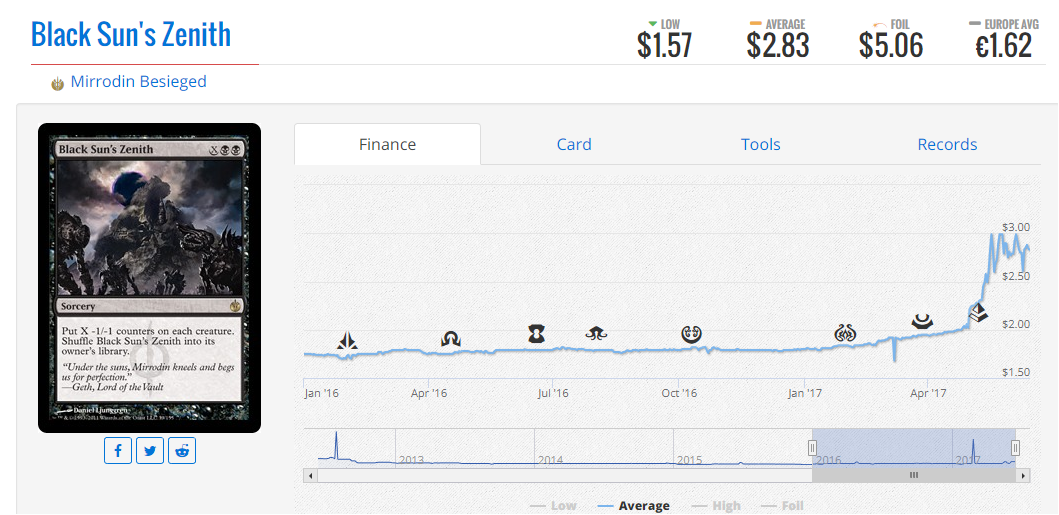Click the Aether Revolt set marker
Viewport: 1059px width, 515px height.
pyautogui.click(x=844, y=333)
